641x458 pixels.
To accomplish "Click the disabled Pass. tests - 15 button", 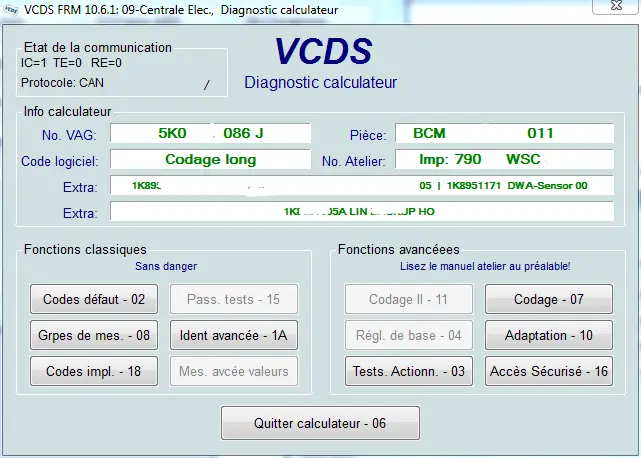I will pos(234,299).
